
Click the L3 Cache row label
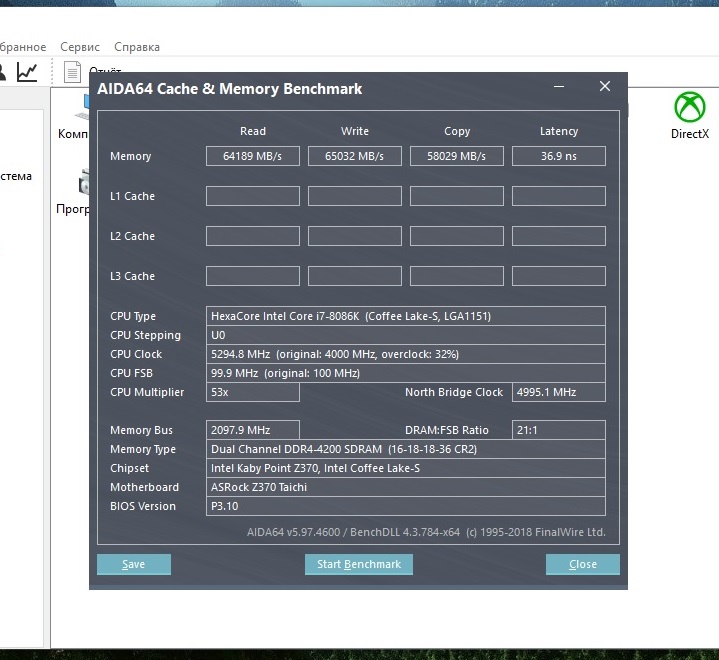tap(132, 276)
